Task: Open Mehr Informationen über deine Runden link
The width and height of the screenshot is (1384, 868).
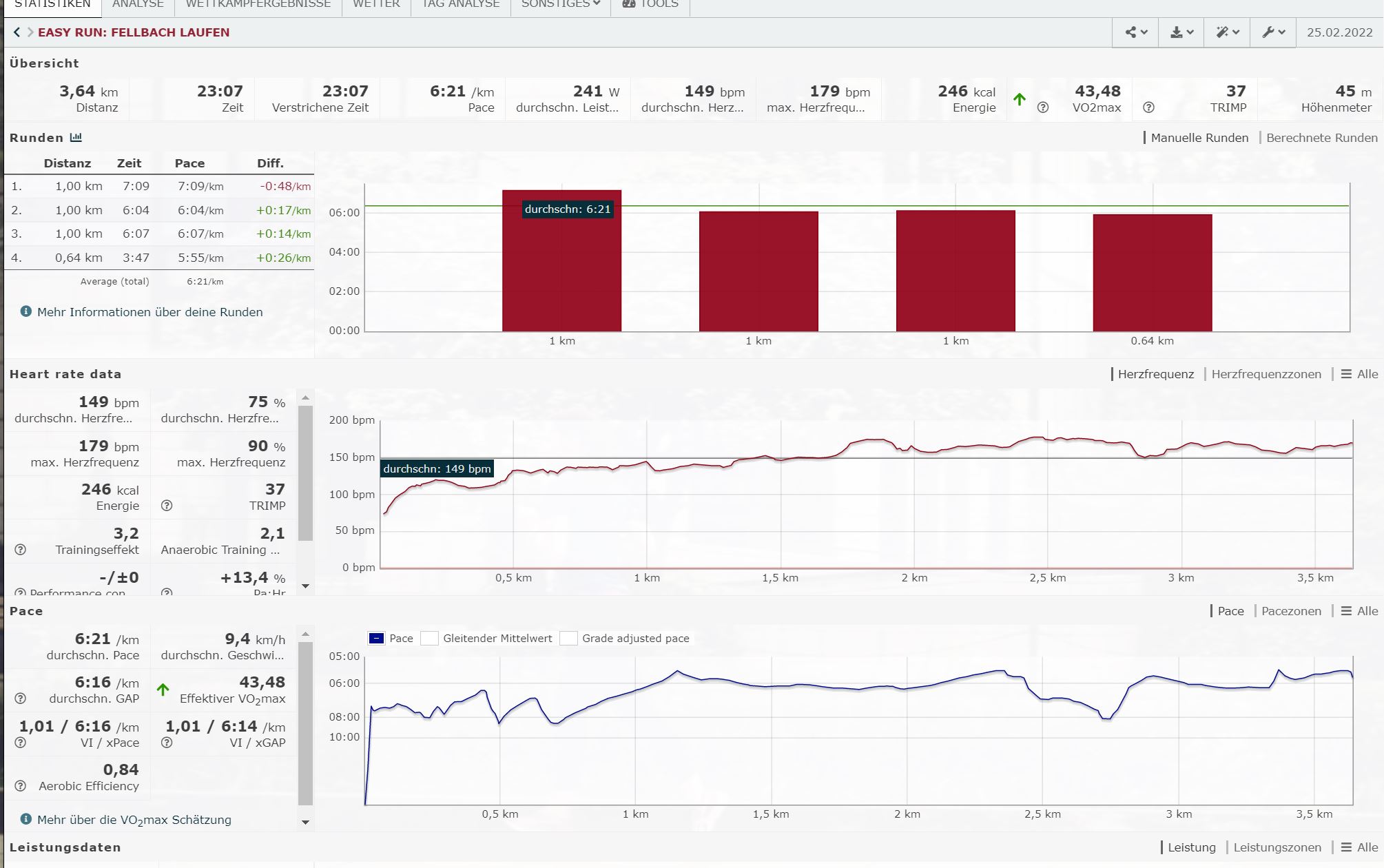Action: click(x=149, y=312)
